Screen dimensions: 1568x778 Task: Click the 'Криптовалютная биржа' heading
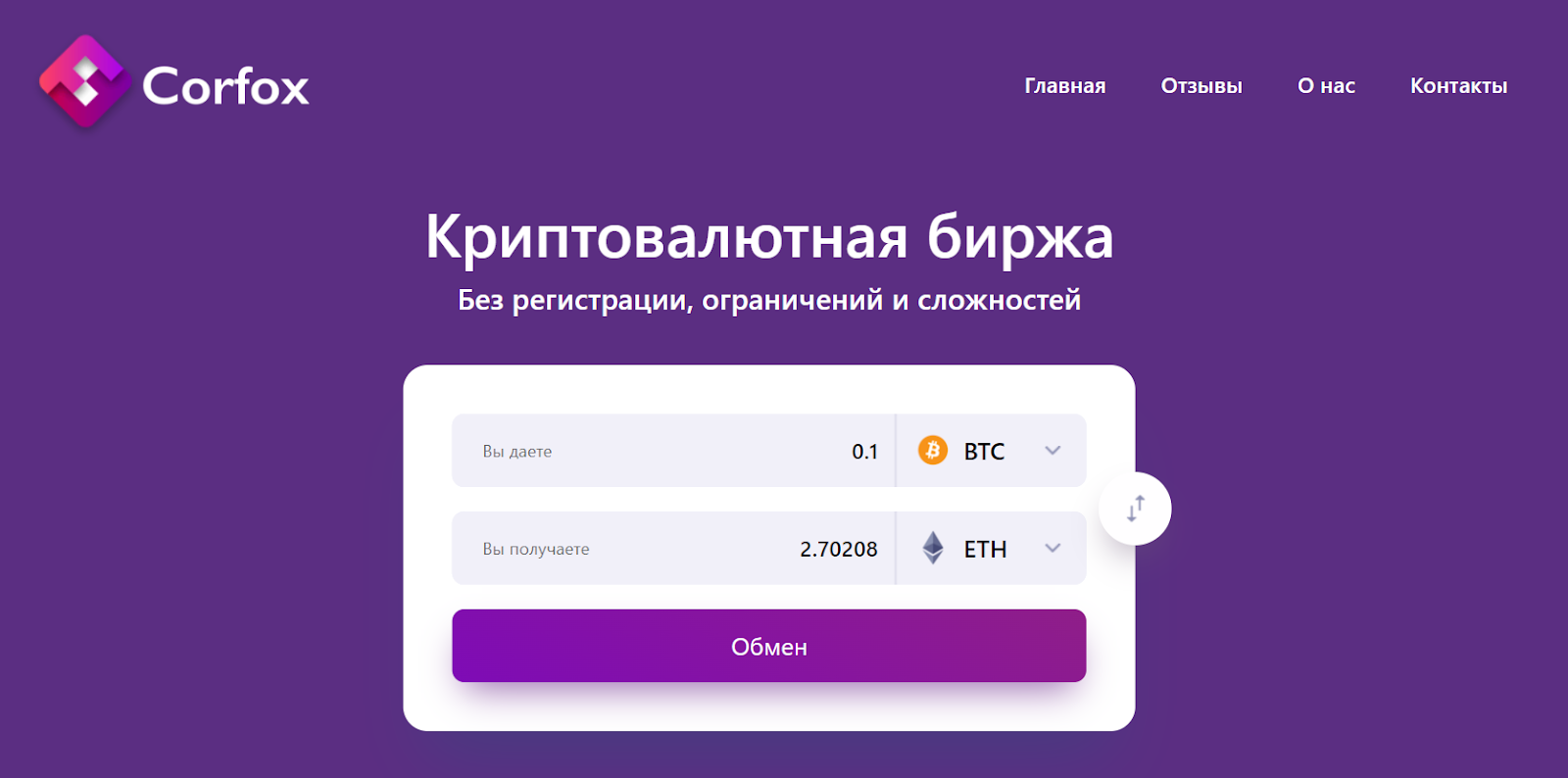[769, 237]
